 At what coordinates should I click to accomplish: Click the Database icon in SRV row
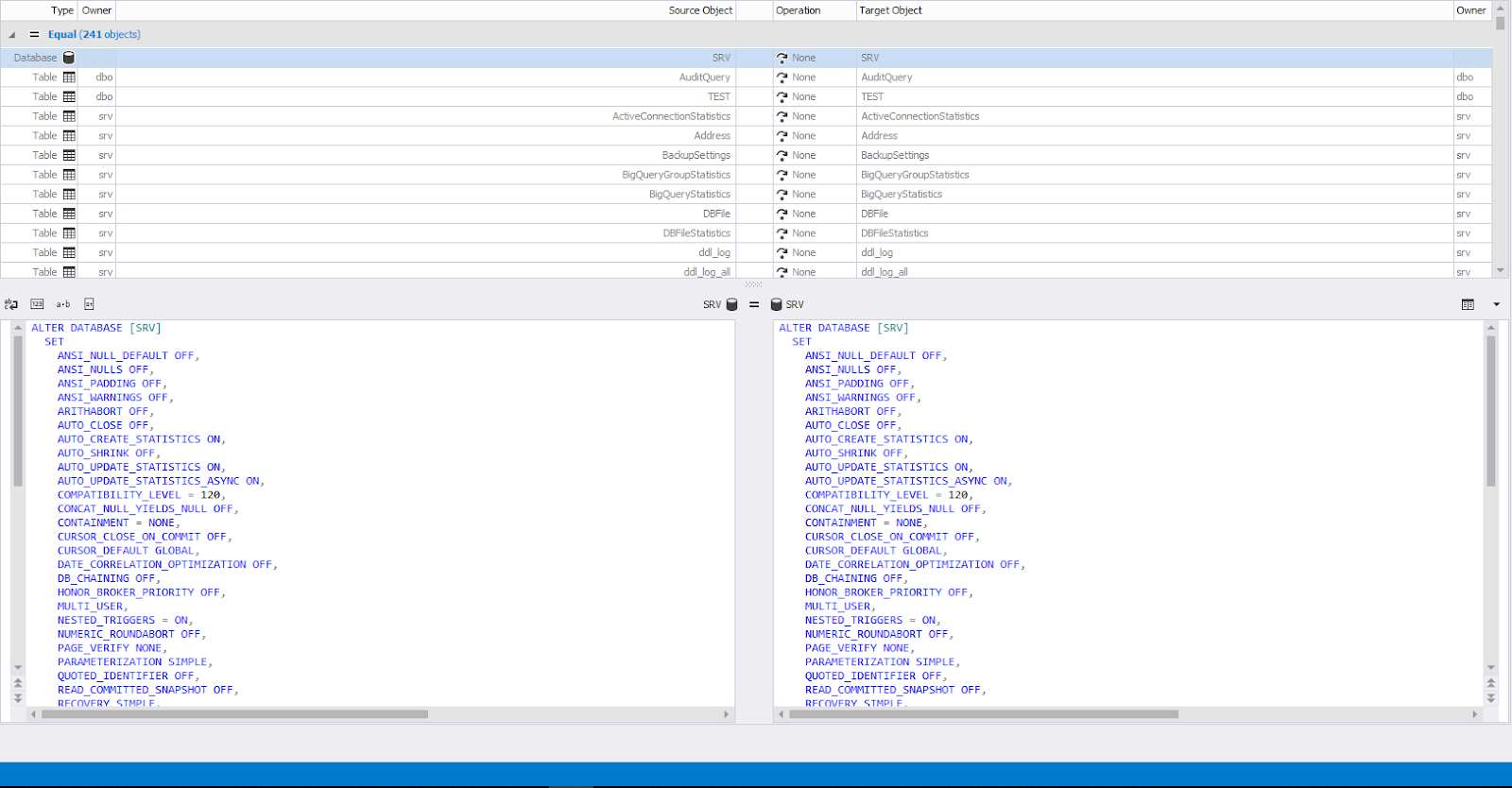tap(69, 58)
